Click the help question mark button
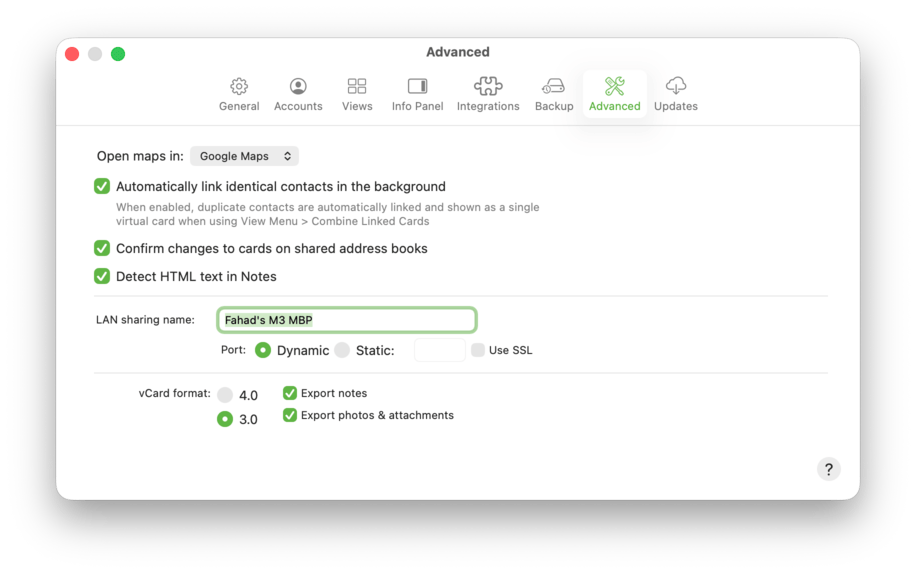The height and width of the screenshot is (574, 916). [x=828, y=469]
